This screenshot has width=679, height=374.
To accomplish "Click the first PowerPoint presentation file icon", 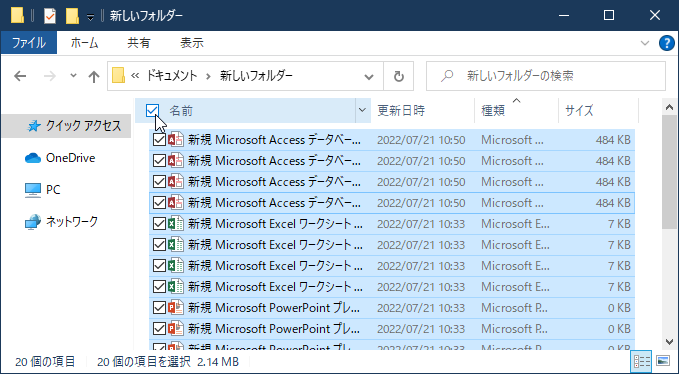I will point(176,308).
